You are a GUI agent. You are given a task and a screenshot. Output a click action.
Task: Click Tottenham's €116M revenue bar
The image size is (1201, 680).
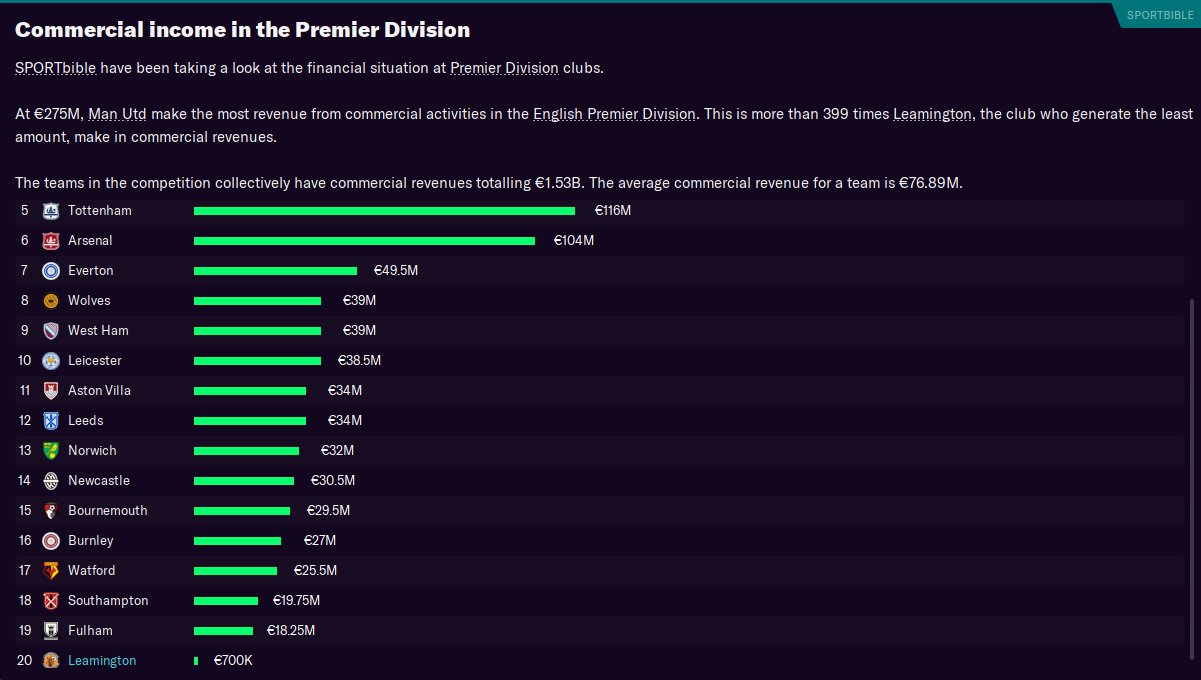(384, 211)
